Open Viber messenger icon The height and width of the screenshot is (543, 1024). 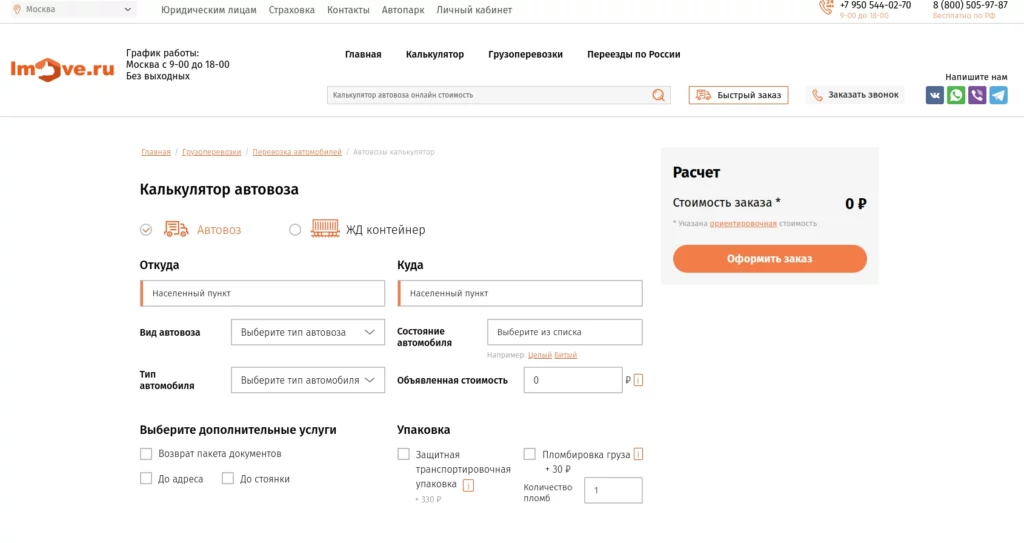click(x=977, y=95)
